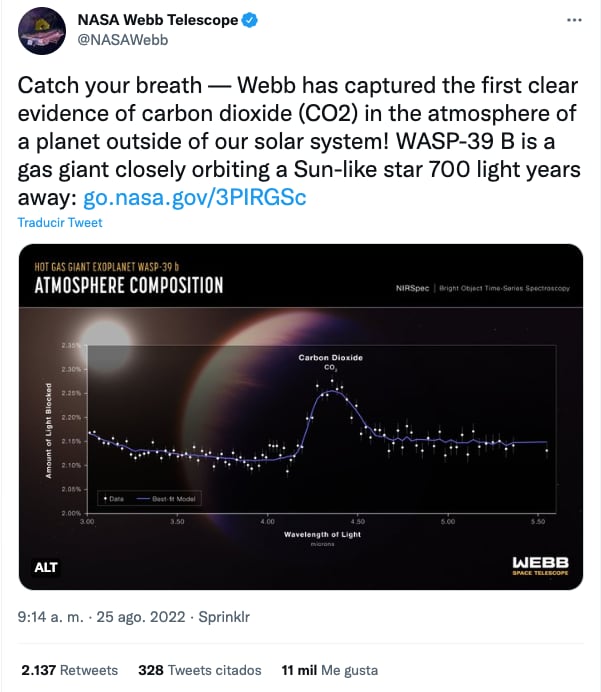This screenshot has width=601, height=692.
Task: Open the tweet's more options menu
Action: [x=573, y=20]
